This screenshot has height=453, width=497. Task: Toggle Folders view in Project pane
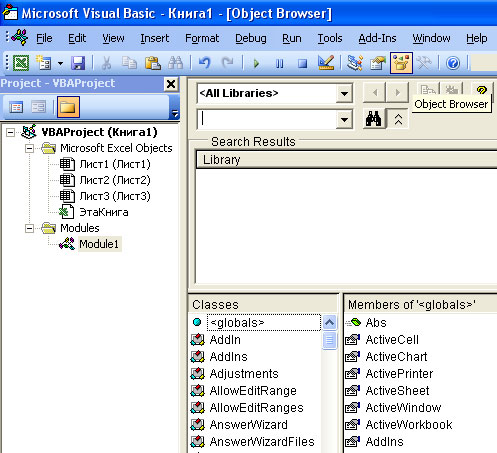[68, 107]
